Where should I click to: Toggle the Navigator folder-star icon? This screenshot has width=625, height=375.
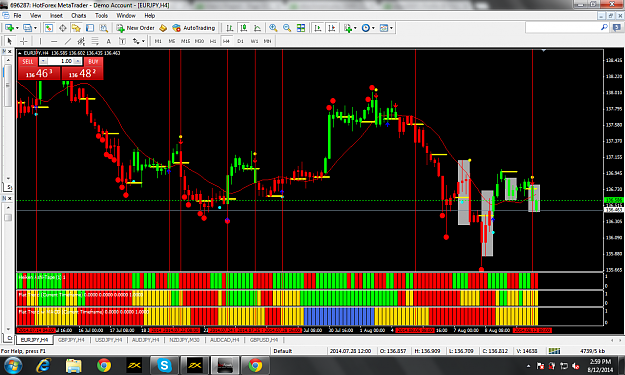click(76, 28)
